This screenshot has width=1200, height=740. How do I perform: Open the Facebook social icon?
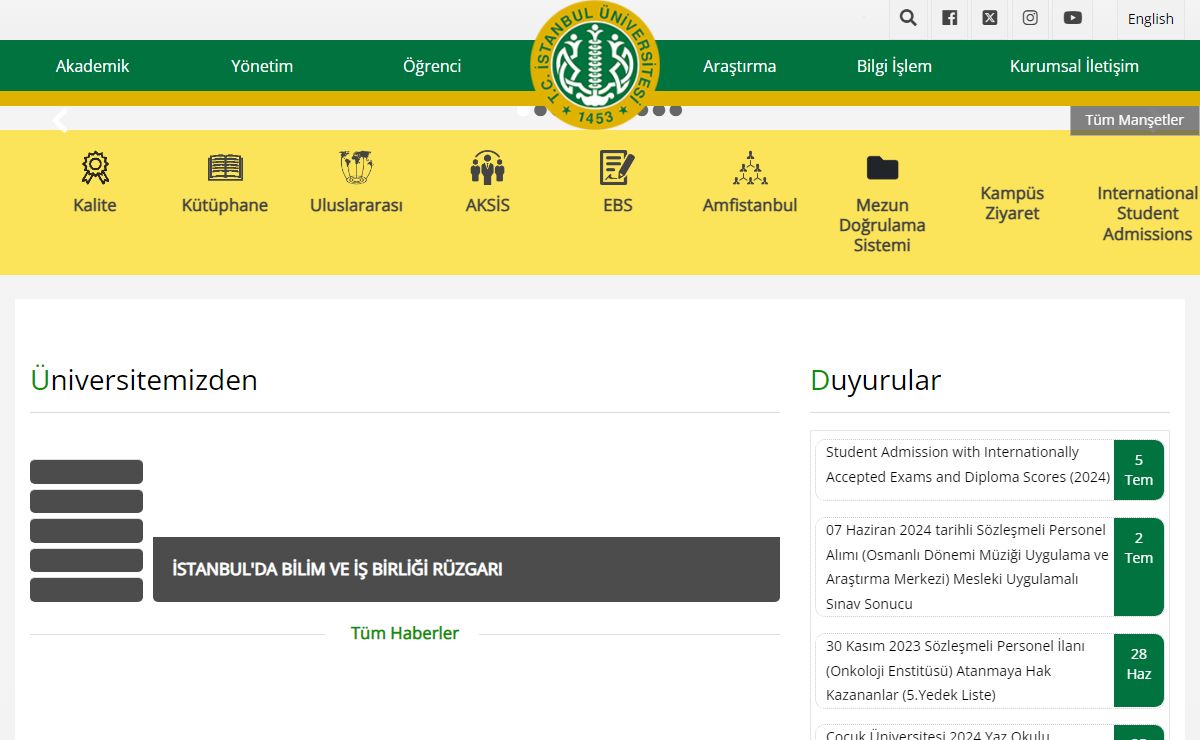pyautogui.click(x=949, y=18)
